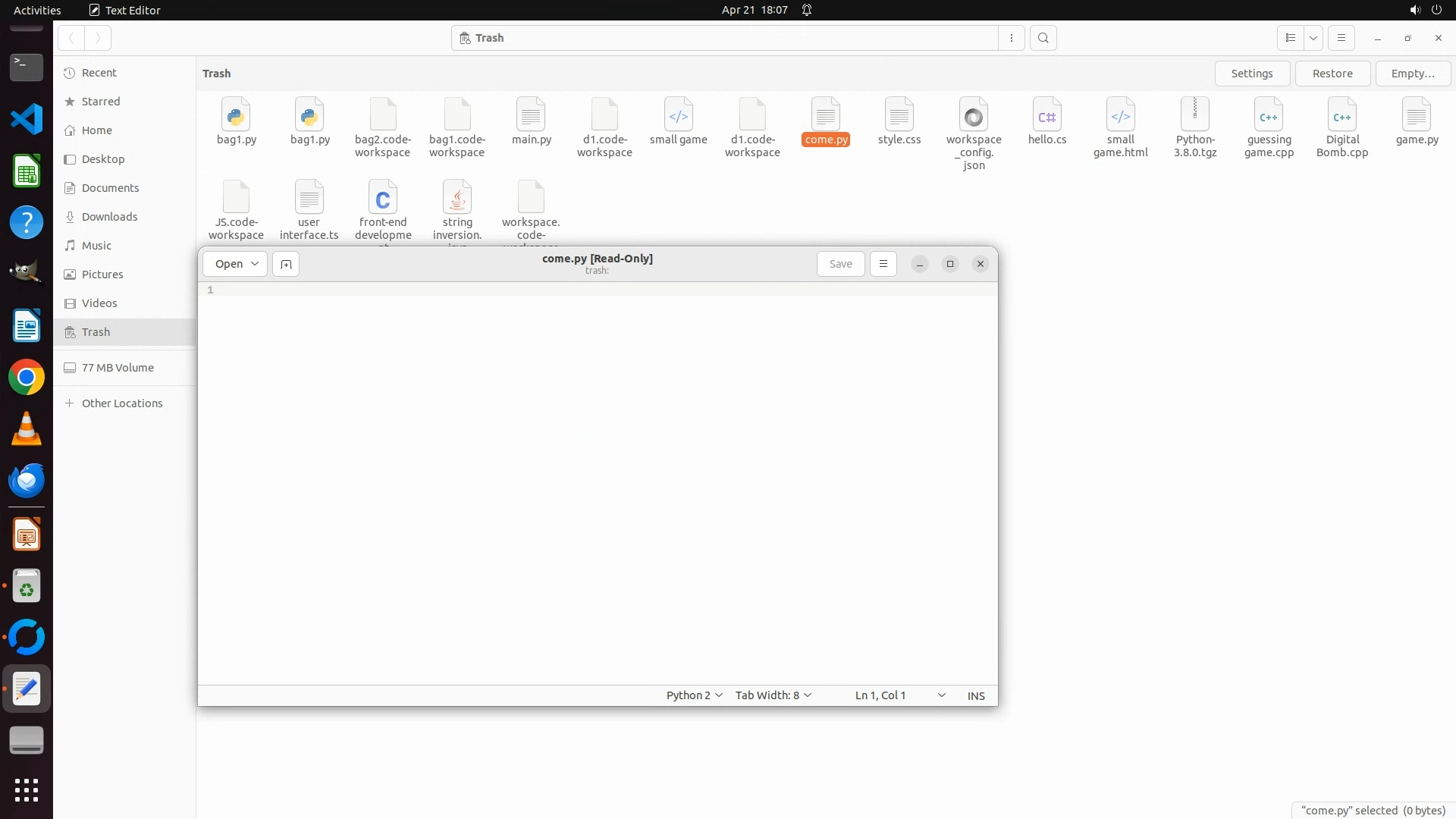
Task: Open Other Locations in the sidebar
Action: pos(122,403)
